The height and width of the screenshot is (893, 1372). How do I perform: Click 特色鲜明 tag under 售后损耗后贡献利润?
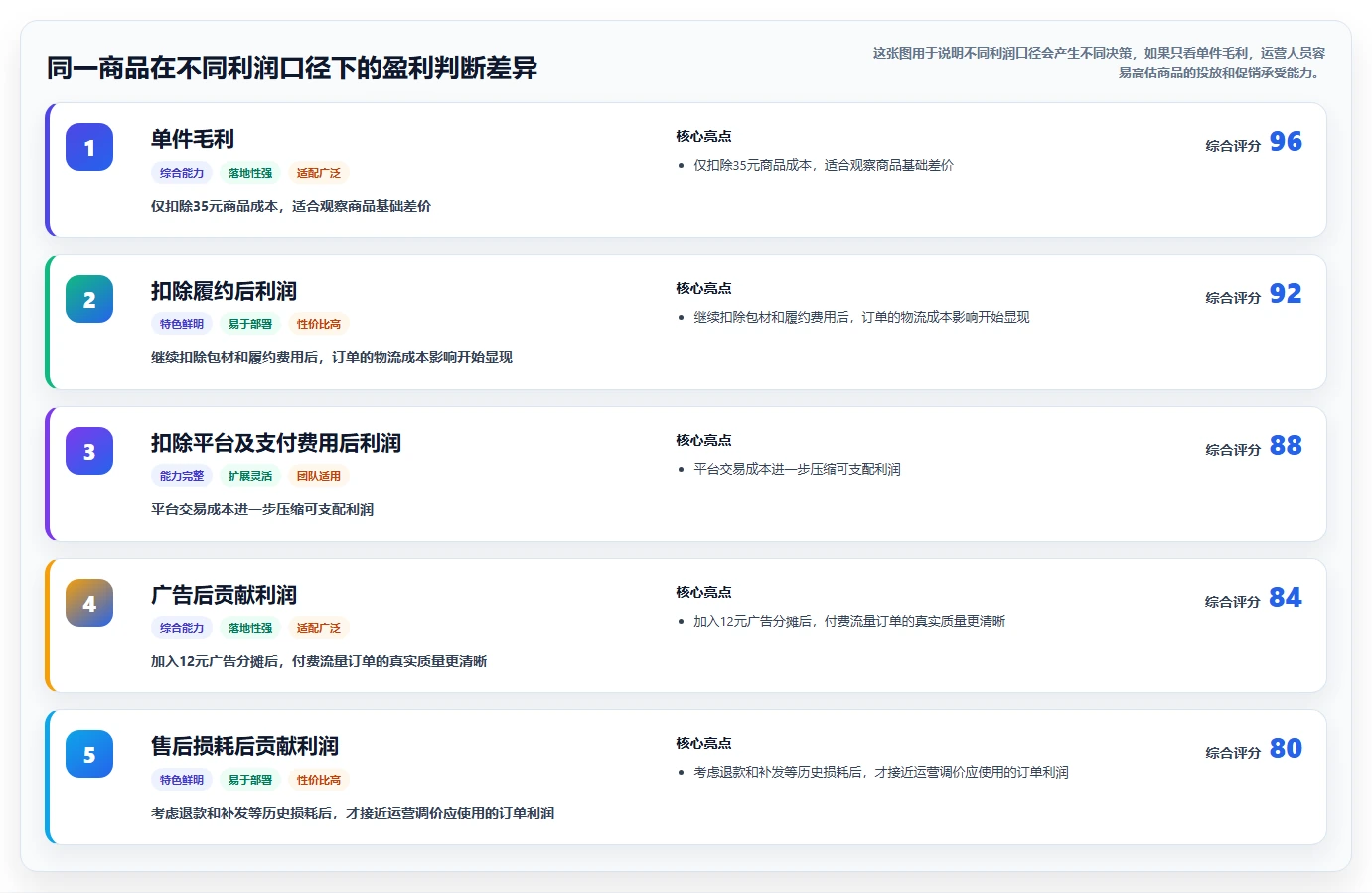click(x=182, y=780)
